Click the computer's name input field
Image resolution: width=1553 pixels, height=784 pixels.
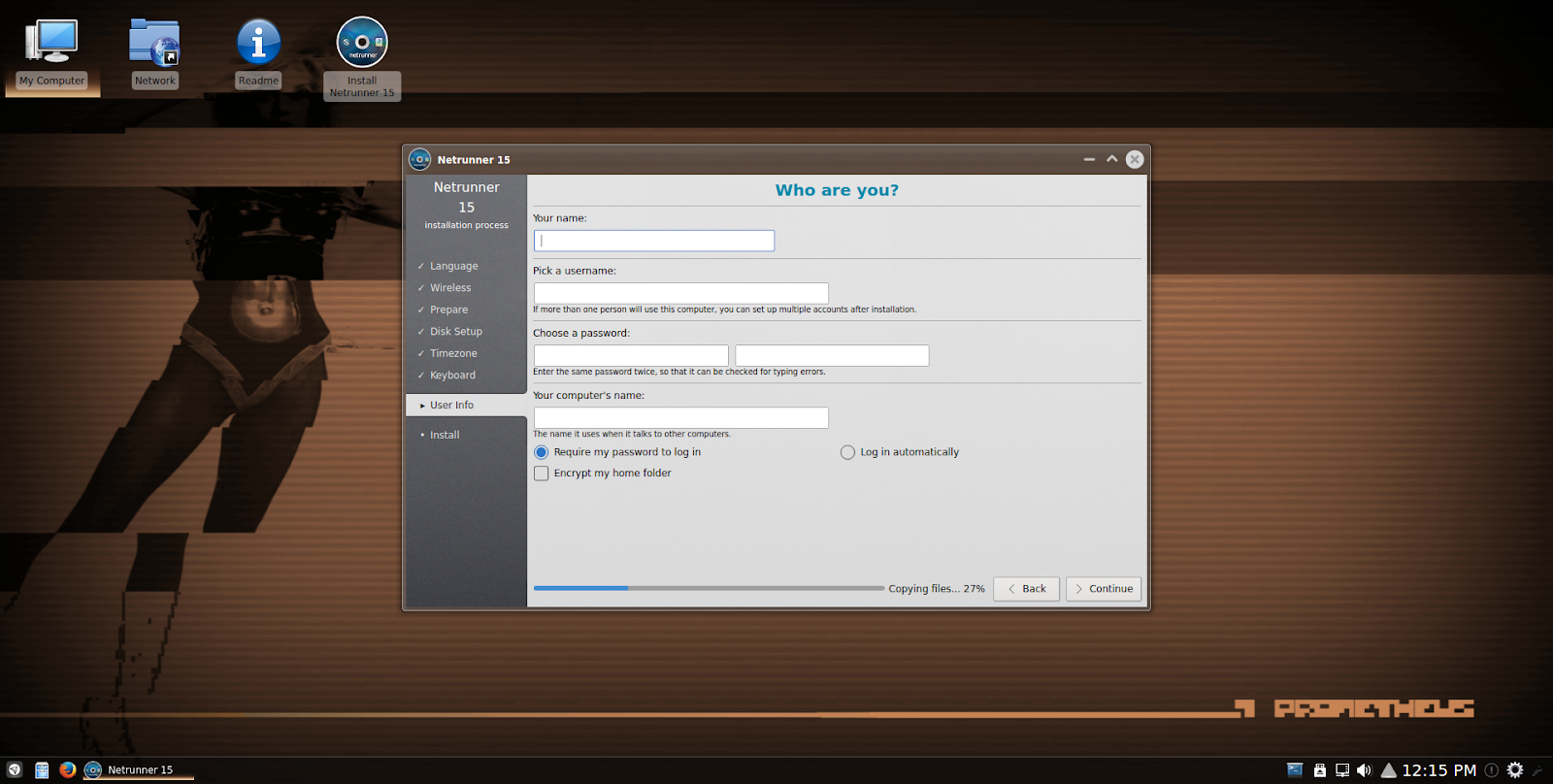point(681,417)
